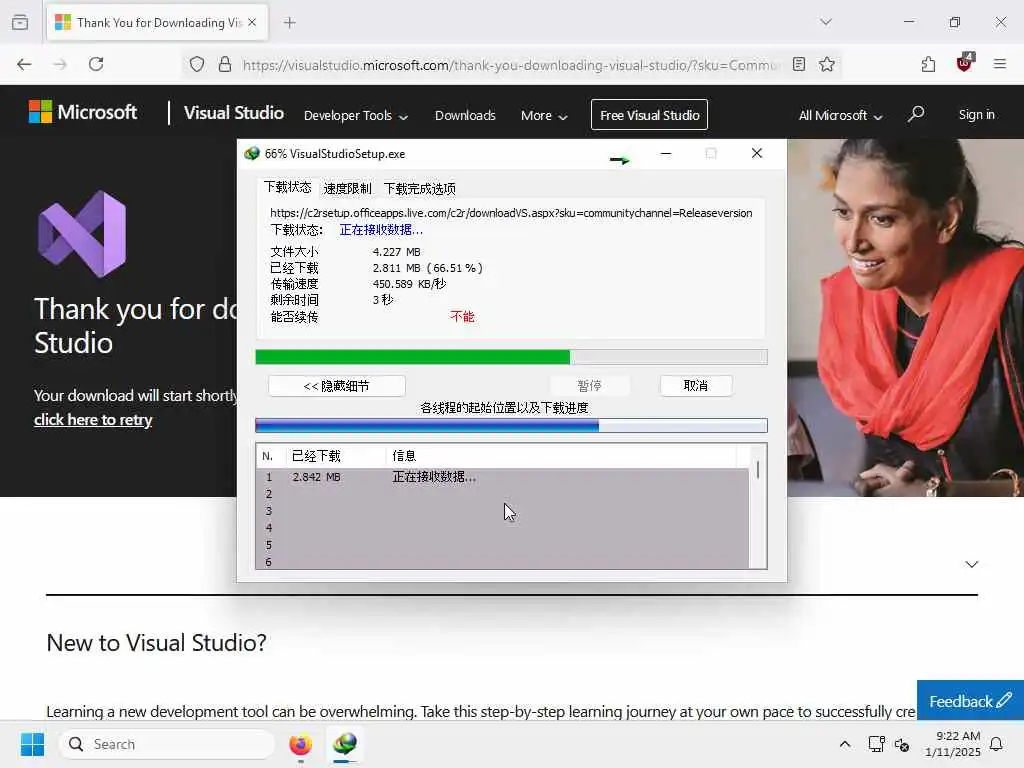Switch to the 下载状态 tab

tap(287, 187)
